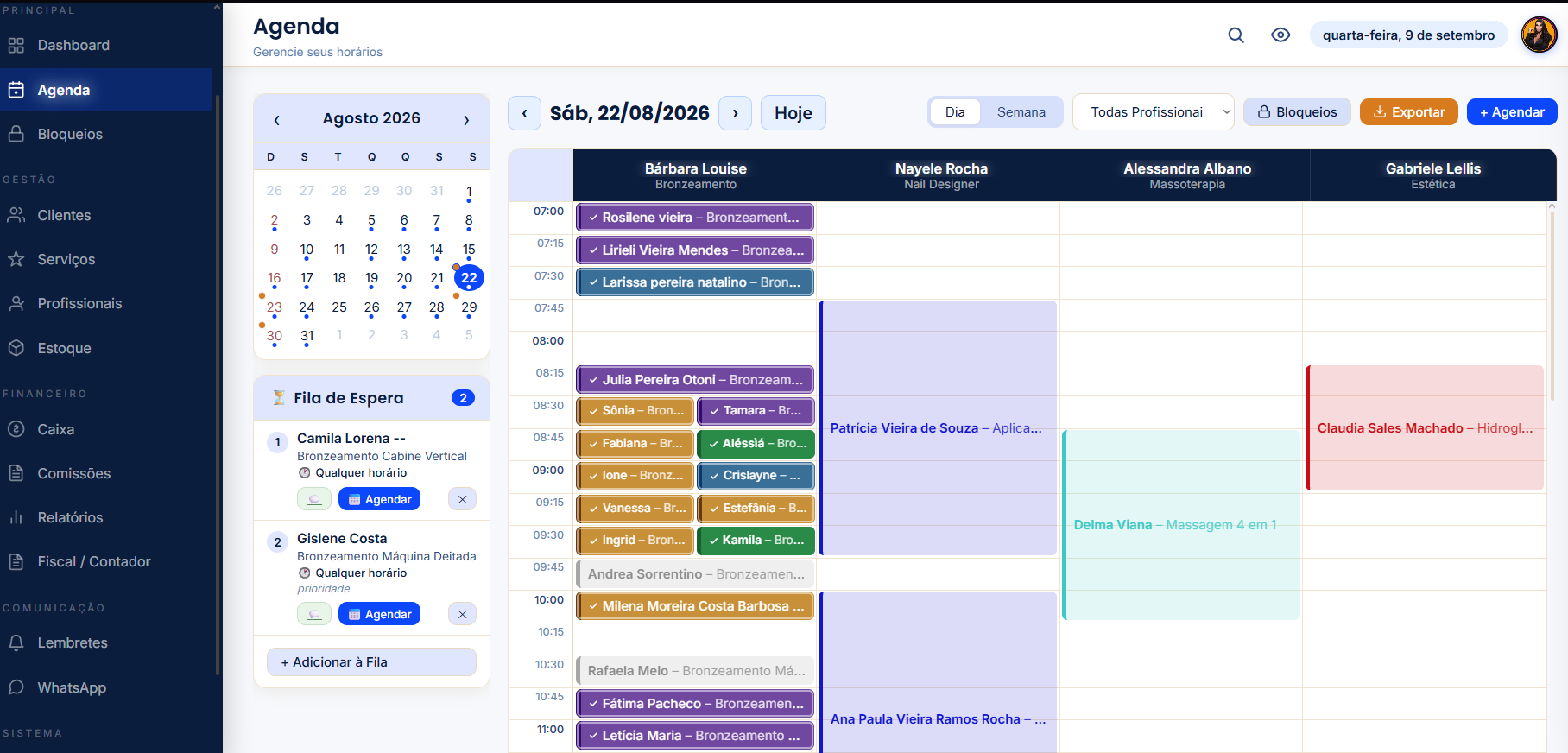Go to the next day in agenda

point(736,113)
